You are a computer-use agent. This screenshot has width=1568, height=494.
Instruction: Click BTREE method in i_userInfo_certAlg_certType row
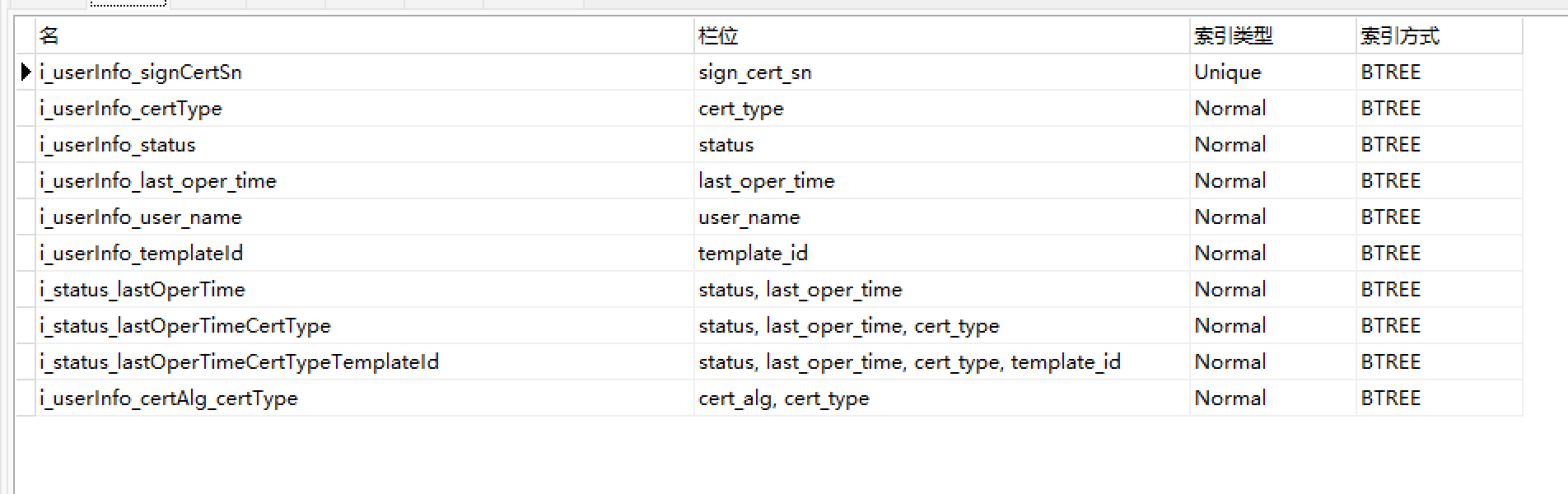[x=1439, y=398]
